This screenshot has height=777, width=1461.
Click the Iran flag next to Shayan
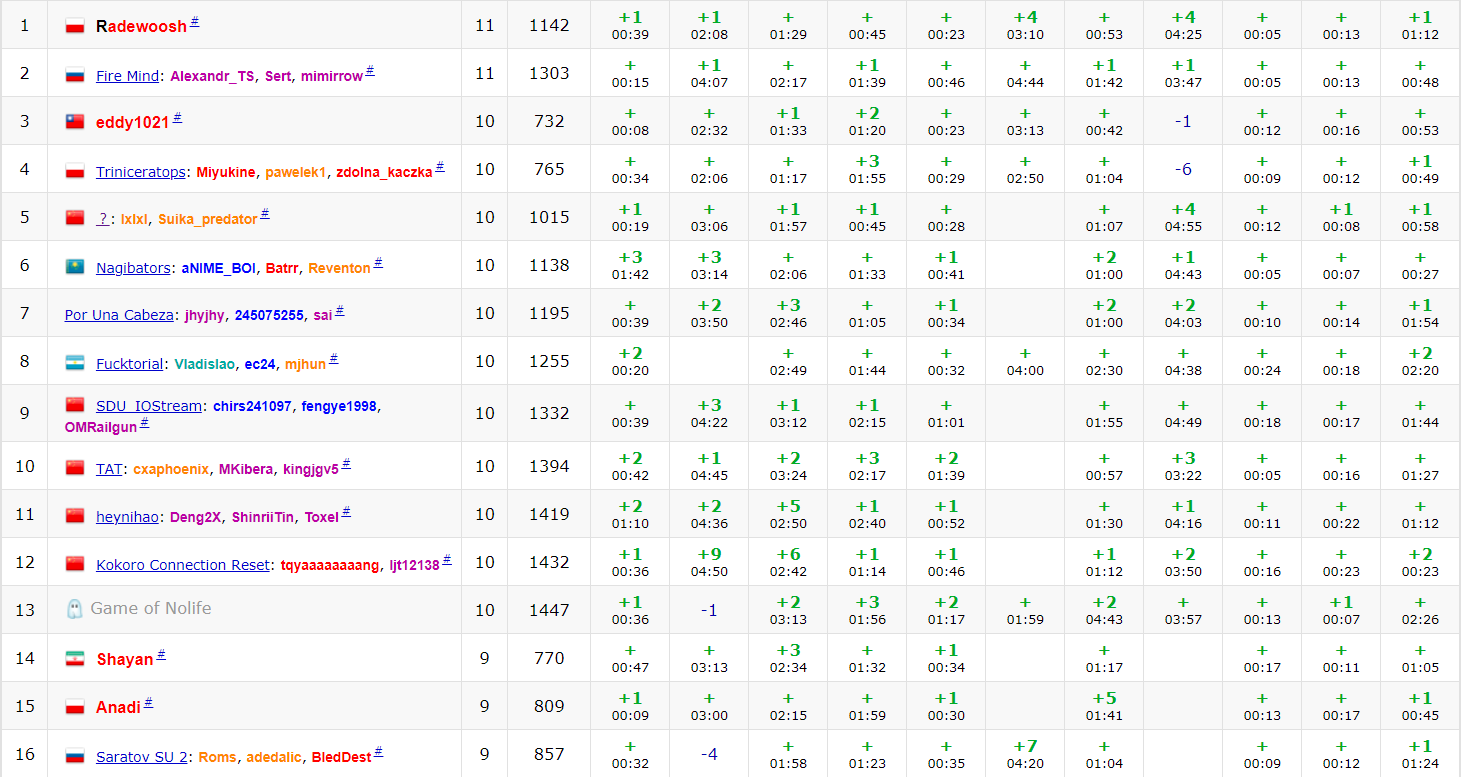[75, 659]
